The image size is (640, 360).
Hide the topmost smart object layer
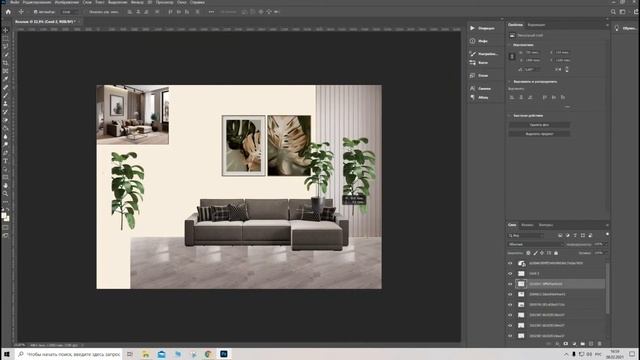[x=510, y=263]
